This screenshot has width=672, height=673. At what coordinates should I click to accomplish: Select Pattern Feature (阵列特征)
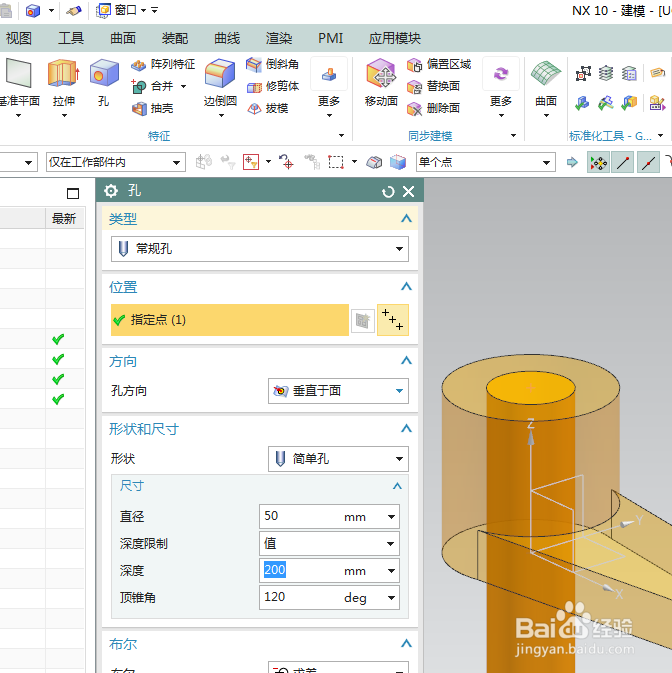pos(163,64)
